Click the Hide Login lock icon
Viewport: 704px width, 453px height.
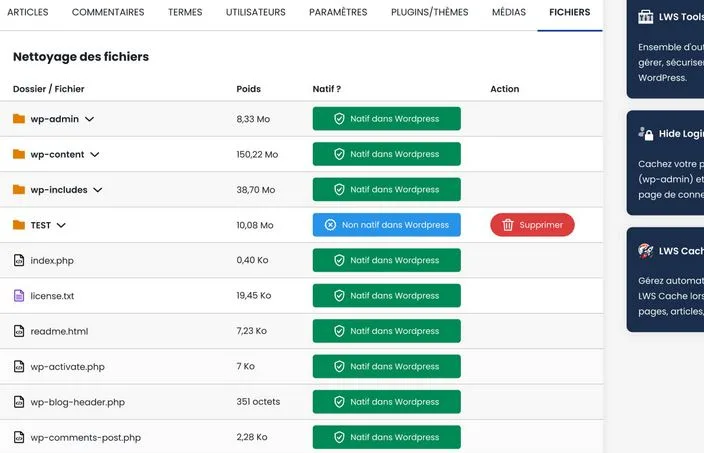646,133
